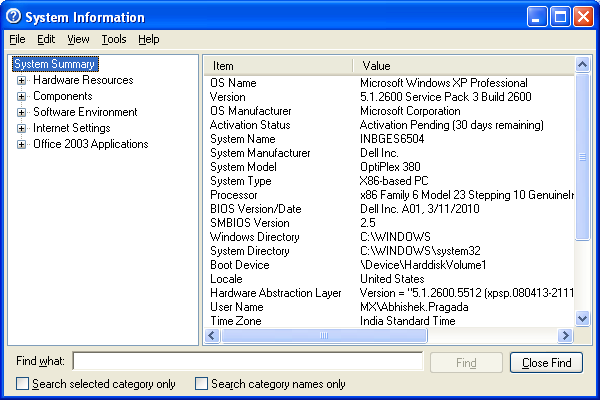Select the OS Name row
Image resolution: width=600 pixels, height=400 pixels.
coord(390,83)
